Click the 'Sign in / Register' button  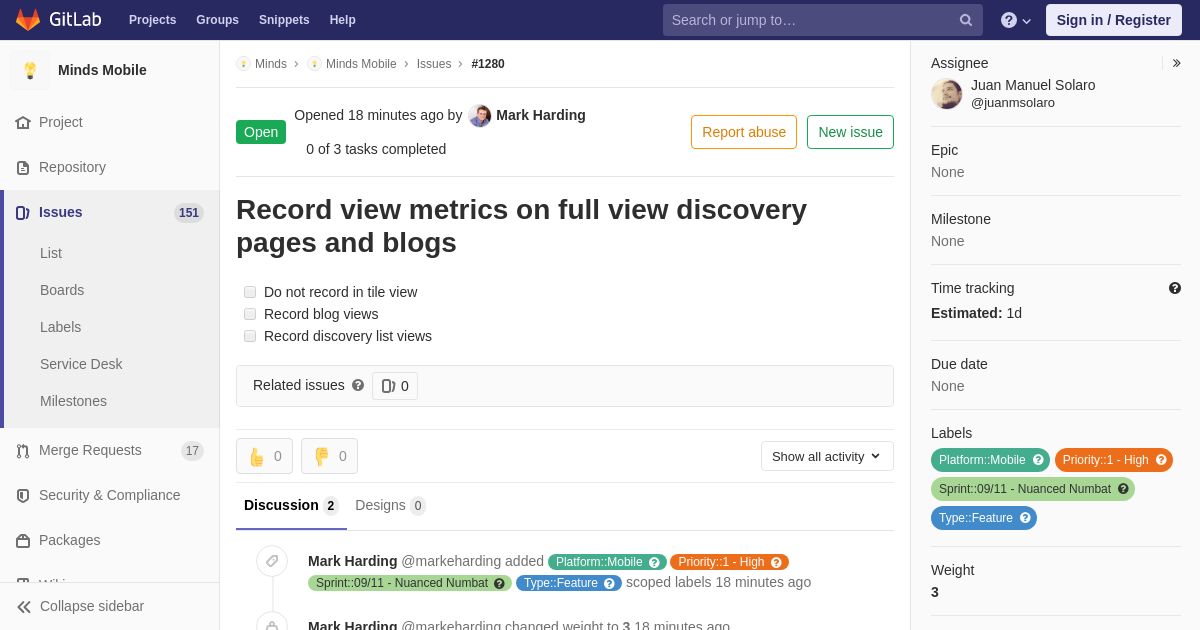(x=1114, y=20)
